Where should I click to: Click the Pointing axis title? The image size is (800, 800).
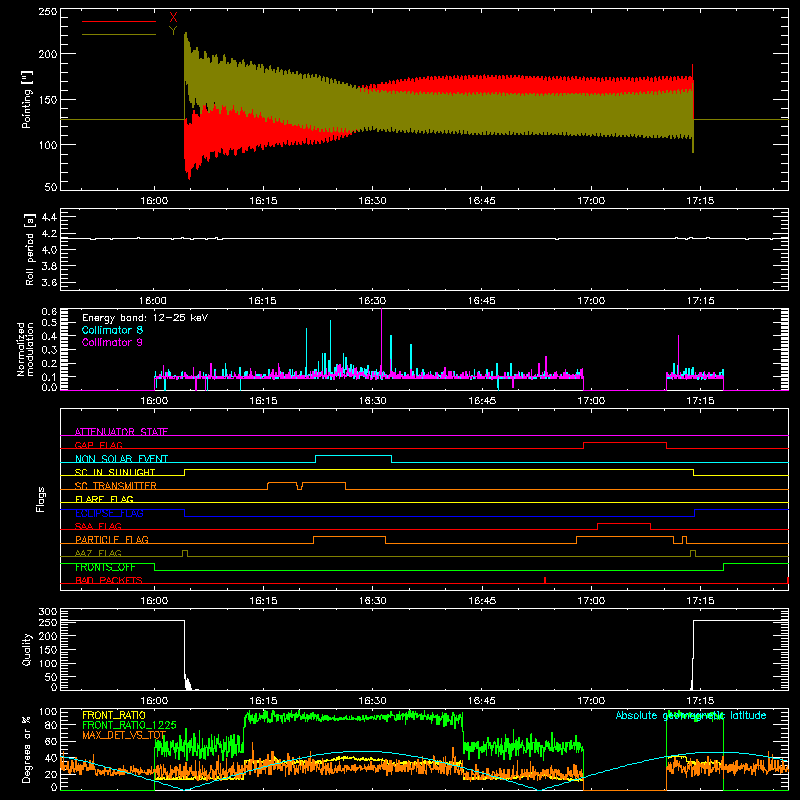27,99
